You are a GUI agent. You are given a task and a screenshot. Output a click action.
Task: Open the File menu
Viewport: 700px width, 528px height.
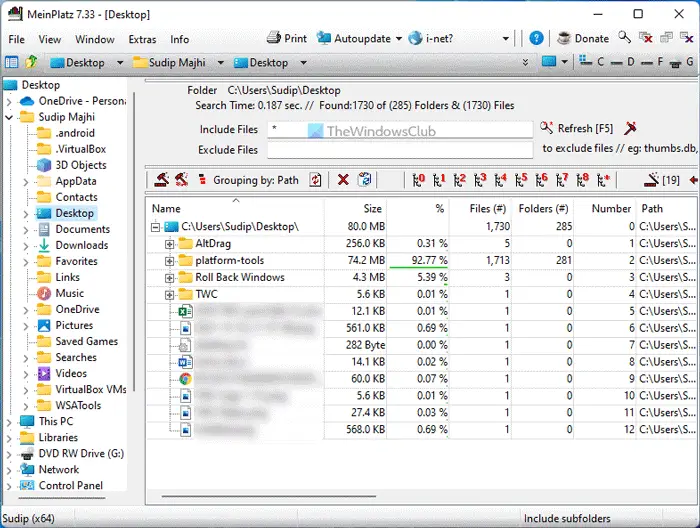click(17, 39)
